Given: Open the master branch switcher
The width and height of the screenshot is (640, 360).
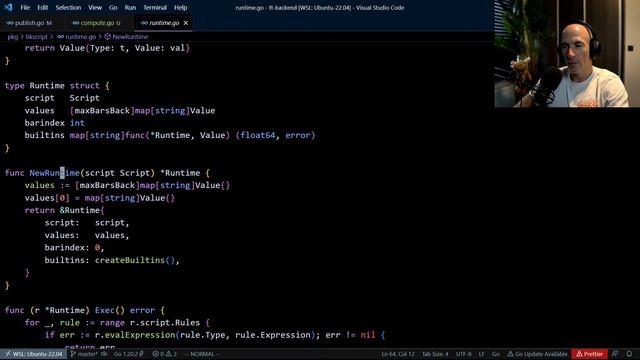Looking at the screenshot, I should 84,354.
